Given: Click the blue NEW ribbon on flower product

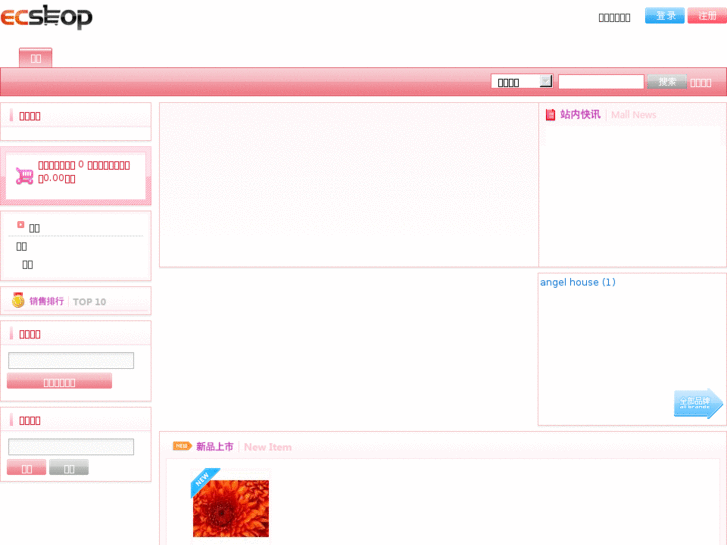Looking at the screenshot, I should pos(203,480).
